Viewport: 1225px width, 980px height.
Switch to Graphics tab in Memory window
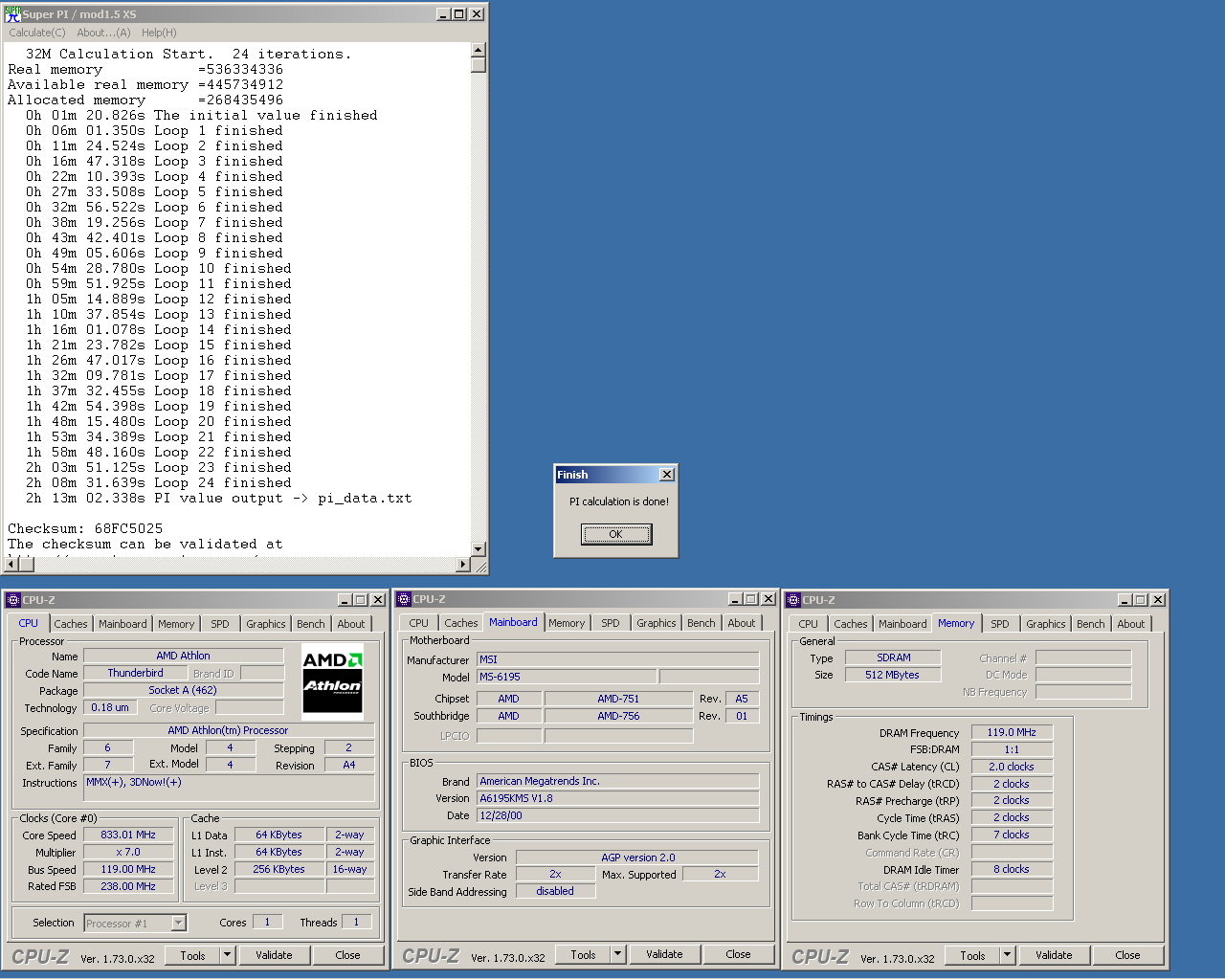[x=1046, y=624]
